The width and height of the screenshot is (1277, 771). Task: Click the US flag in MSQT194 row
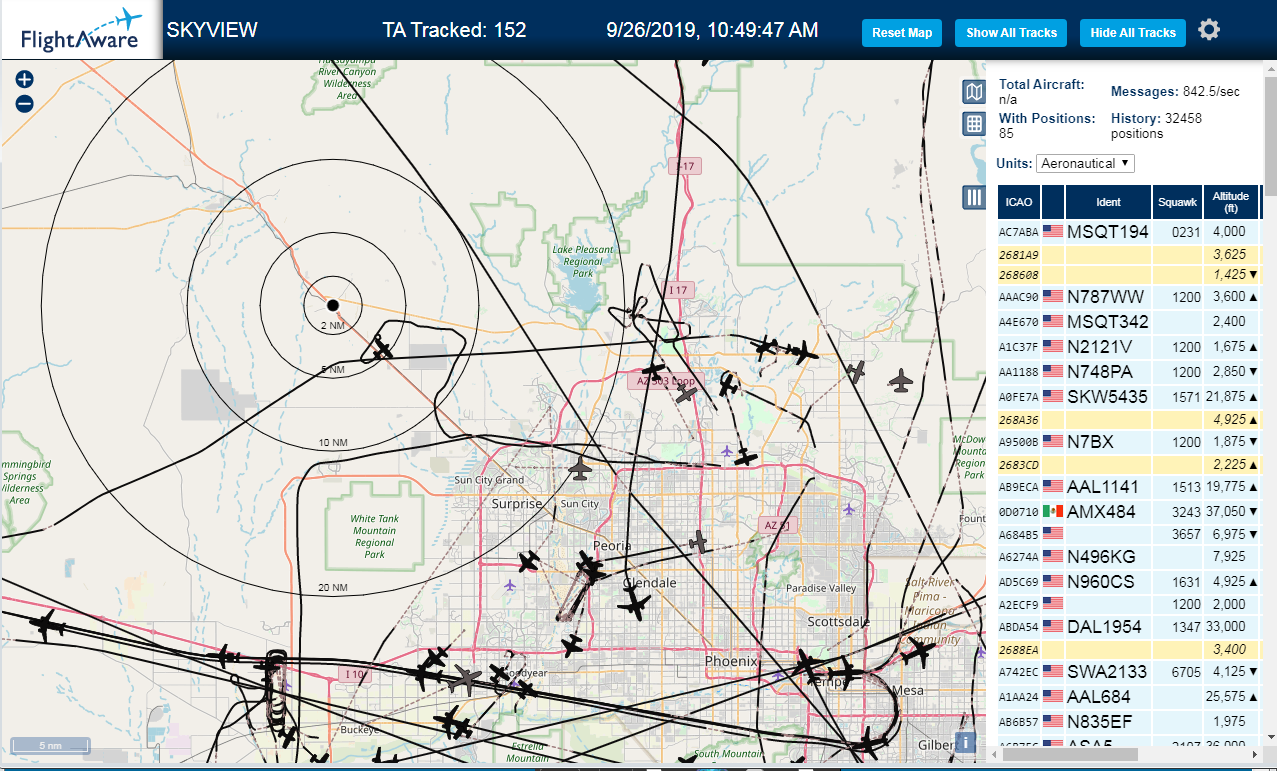coord(1052,231)
